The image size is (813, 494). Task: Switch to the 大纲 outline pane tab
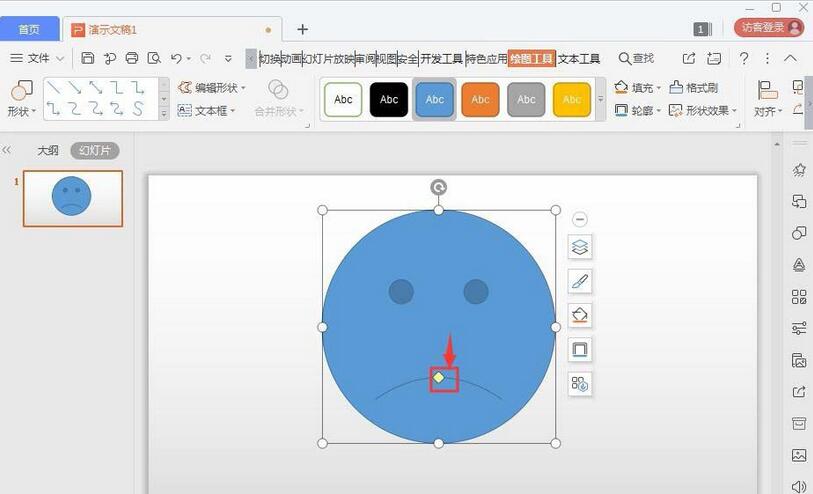click(48, 150)
